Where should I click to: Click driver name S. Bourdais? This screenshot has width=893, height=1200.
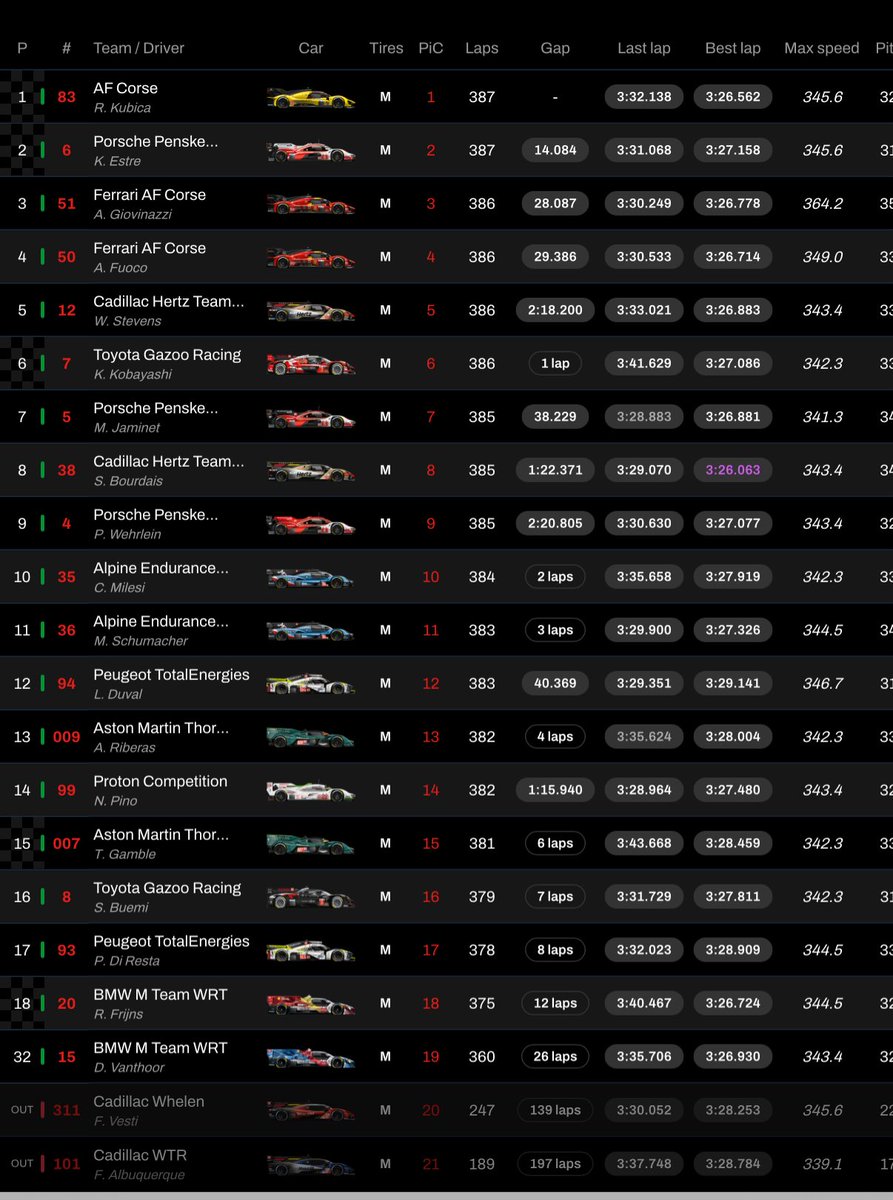128,481
